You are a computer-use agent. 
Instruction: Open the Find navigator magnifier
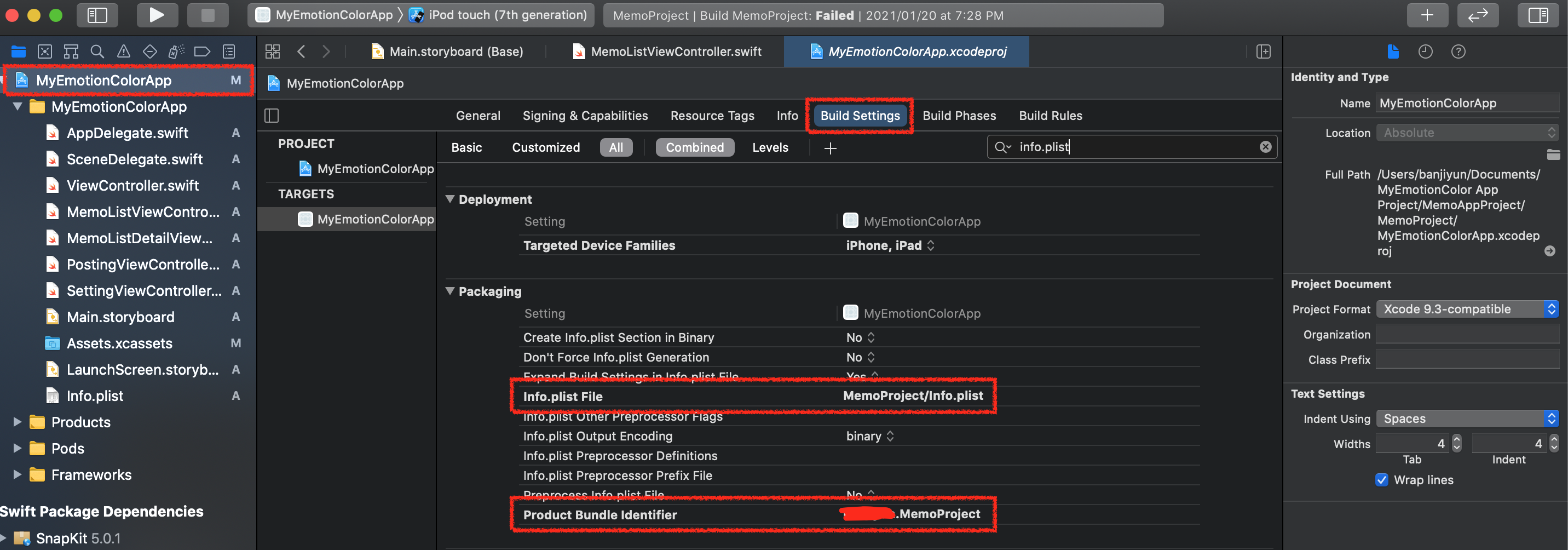click(97, 52)
